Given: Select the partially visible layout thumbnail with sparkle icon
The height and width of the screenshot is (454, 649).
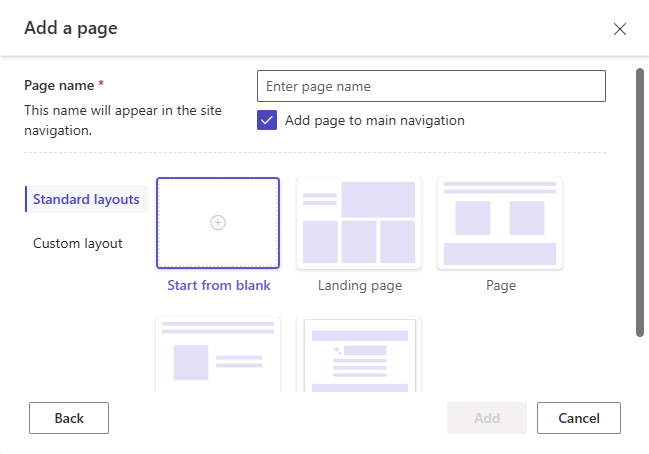Looking at the screenshot, I should 359,357.
